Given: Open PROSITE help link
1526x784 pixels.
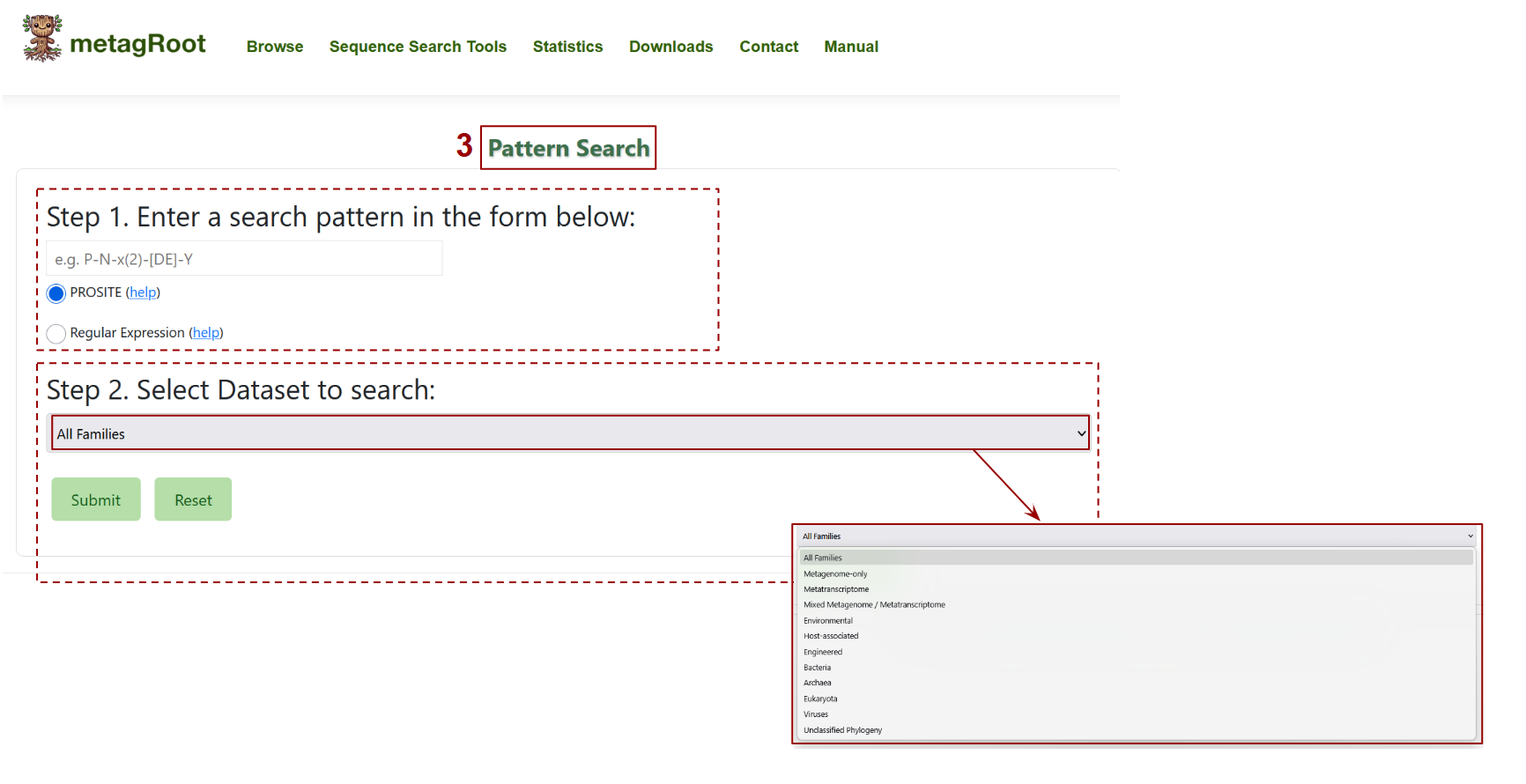Looking at the screenshot, I should click(143, 292).
